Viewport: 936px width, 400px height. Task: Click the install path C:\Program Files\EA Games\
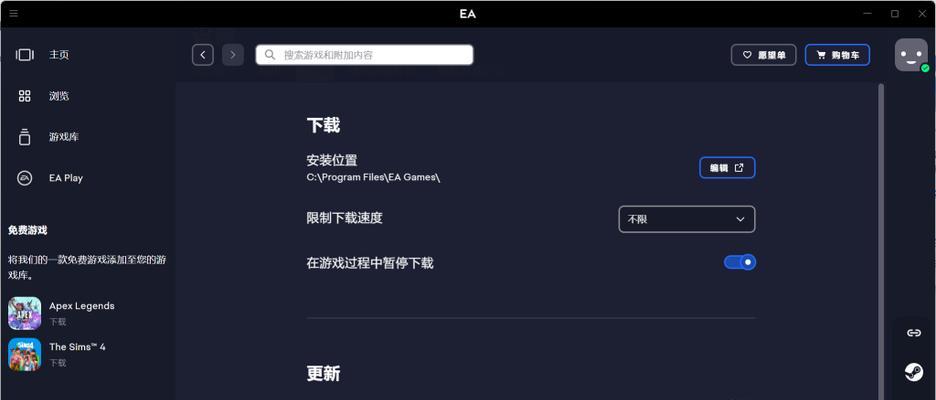tap(373, 177)
